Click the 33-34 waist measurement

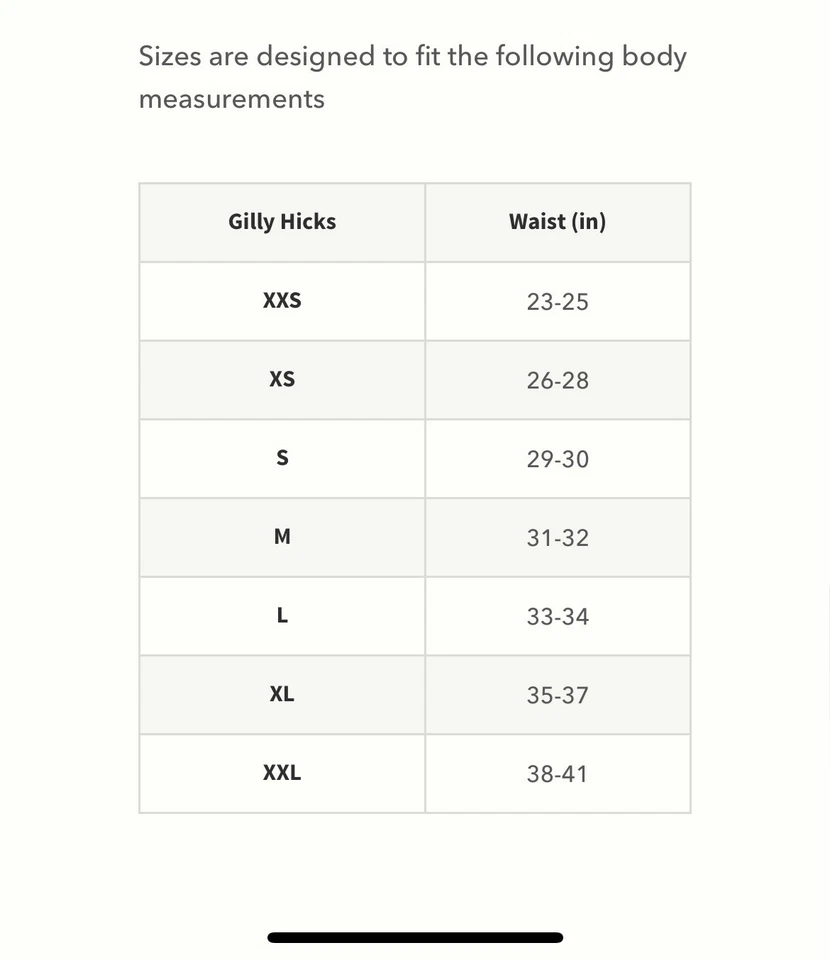pos(557,617)
